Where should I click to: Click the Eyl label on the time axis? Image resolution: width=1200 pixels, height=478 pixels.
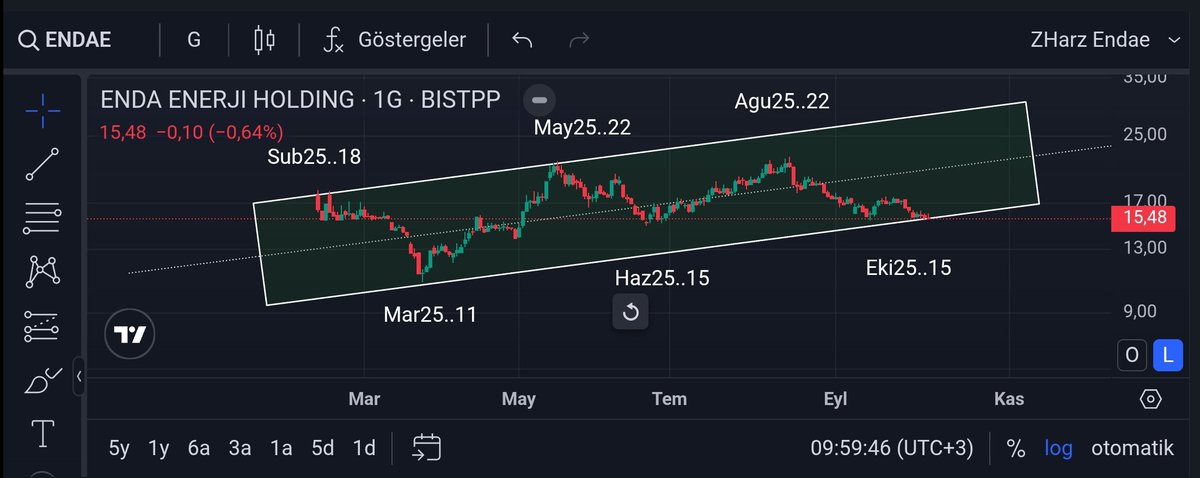click(x=835, y=399)
